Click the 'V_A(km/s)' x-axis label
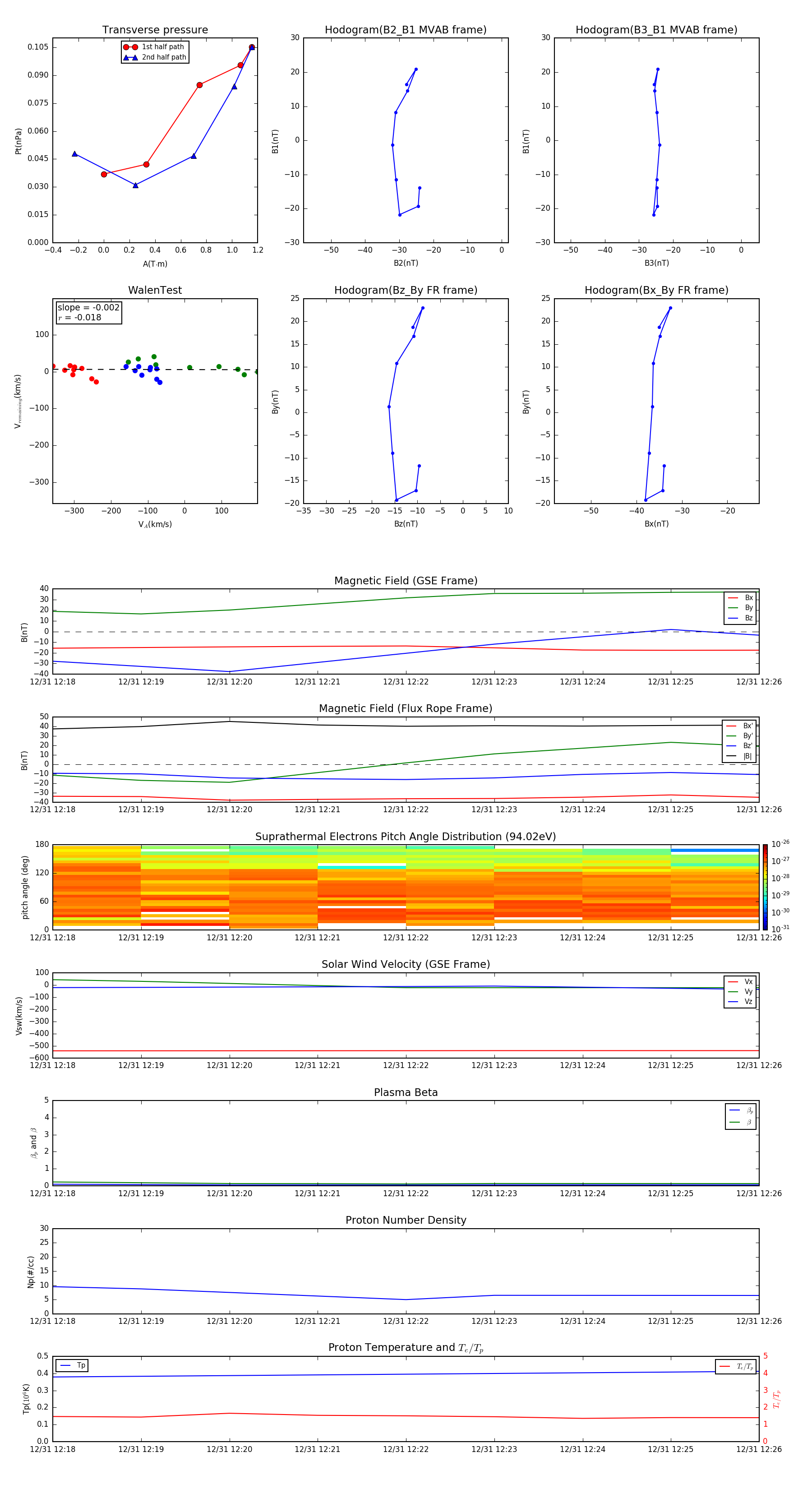The image size is (812, 1489). click(x=155, y=524)
